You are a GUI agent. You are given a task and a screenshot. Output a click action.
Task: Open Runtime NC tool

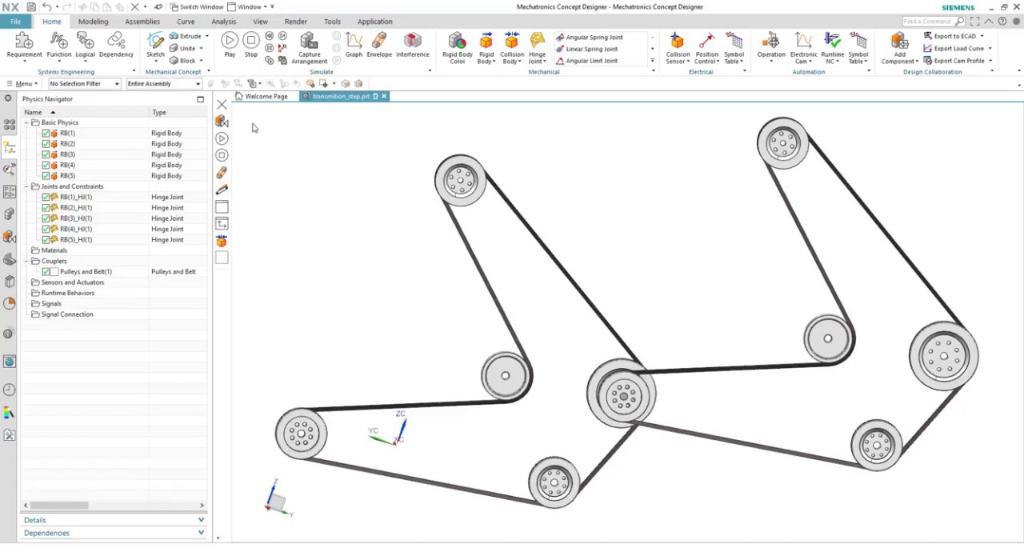(832, 48)
